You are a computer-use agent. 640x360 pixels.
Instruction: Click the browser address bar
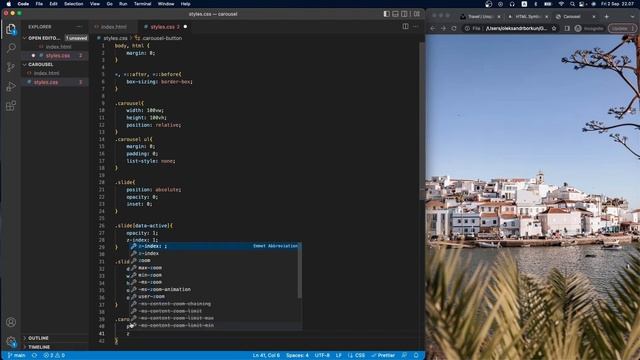(x=511, y=29)
